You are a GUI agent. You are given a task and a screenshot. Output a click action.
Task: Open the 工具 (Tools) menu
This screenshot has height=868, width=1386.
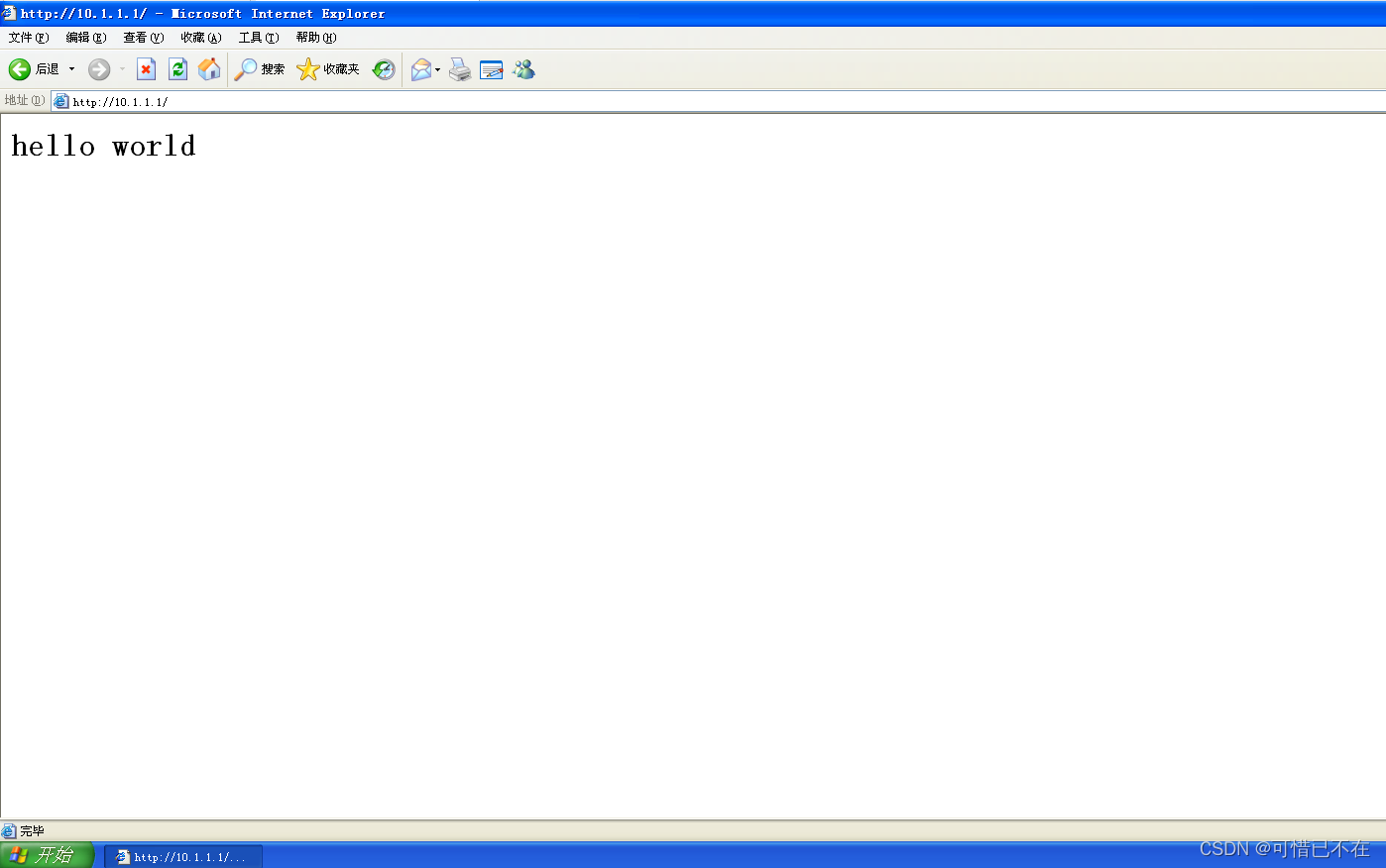[258, 37]
